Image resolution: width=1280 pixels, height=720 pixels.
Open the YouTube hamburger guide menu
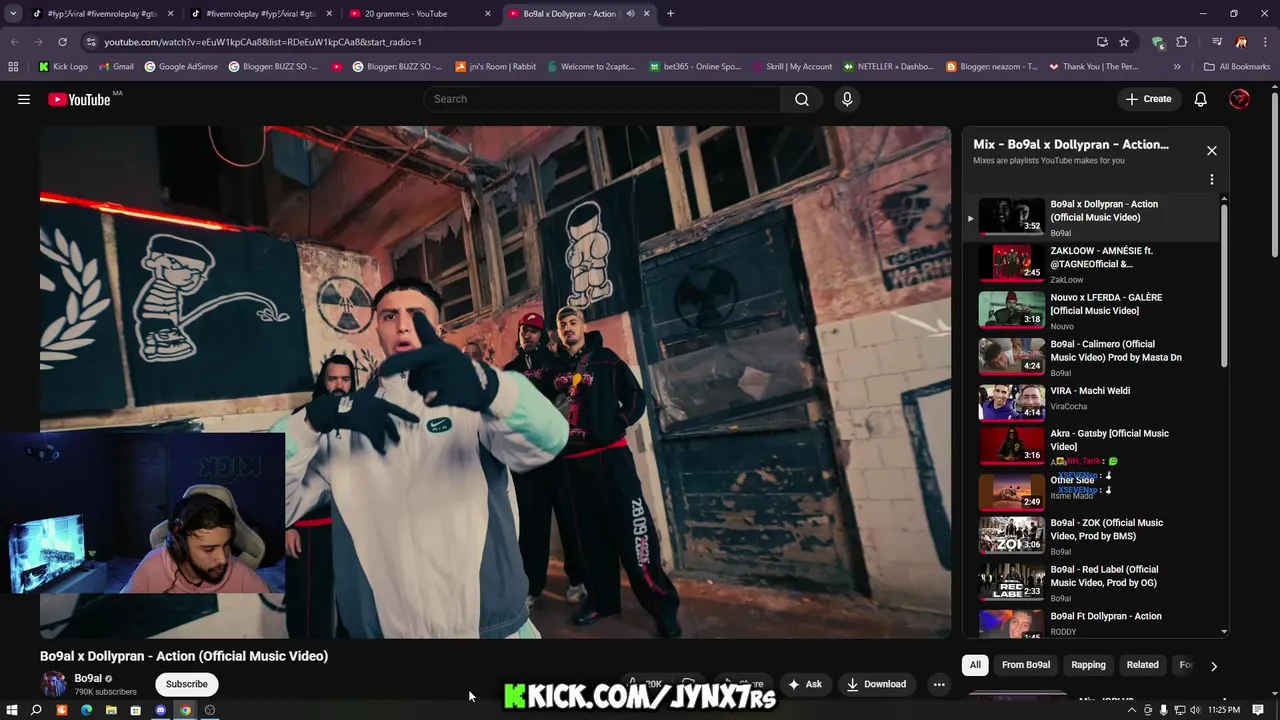[x=24, y=99]
